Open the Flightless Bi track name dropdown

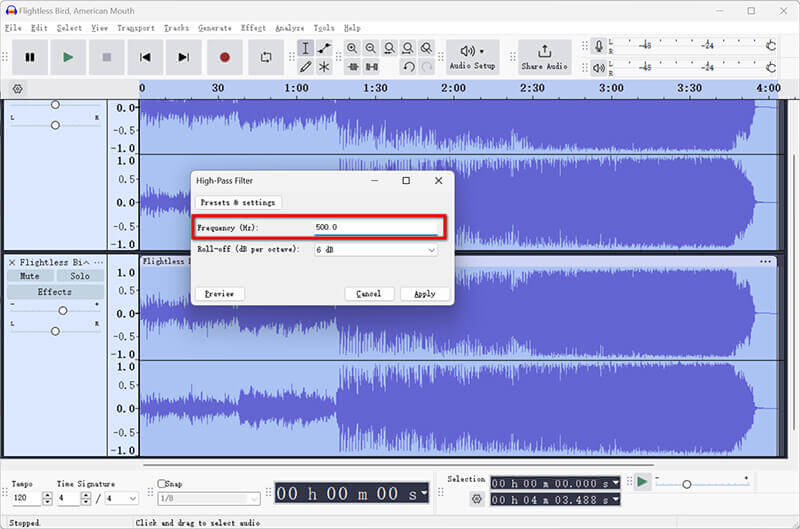click(x=54, y=262)
